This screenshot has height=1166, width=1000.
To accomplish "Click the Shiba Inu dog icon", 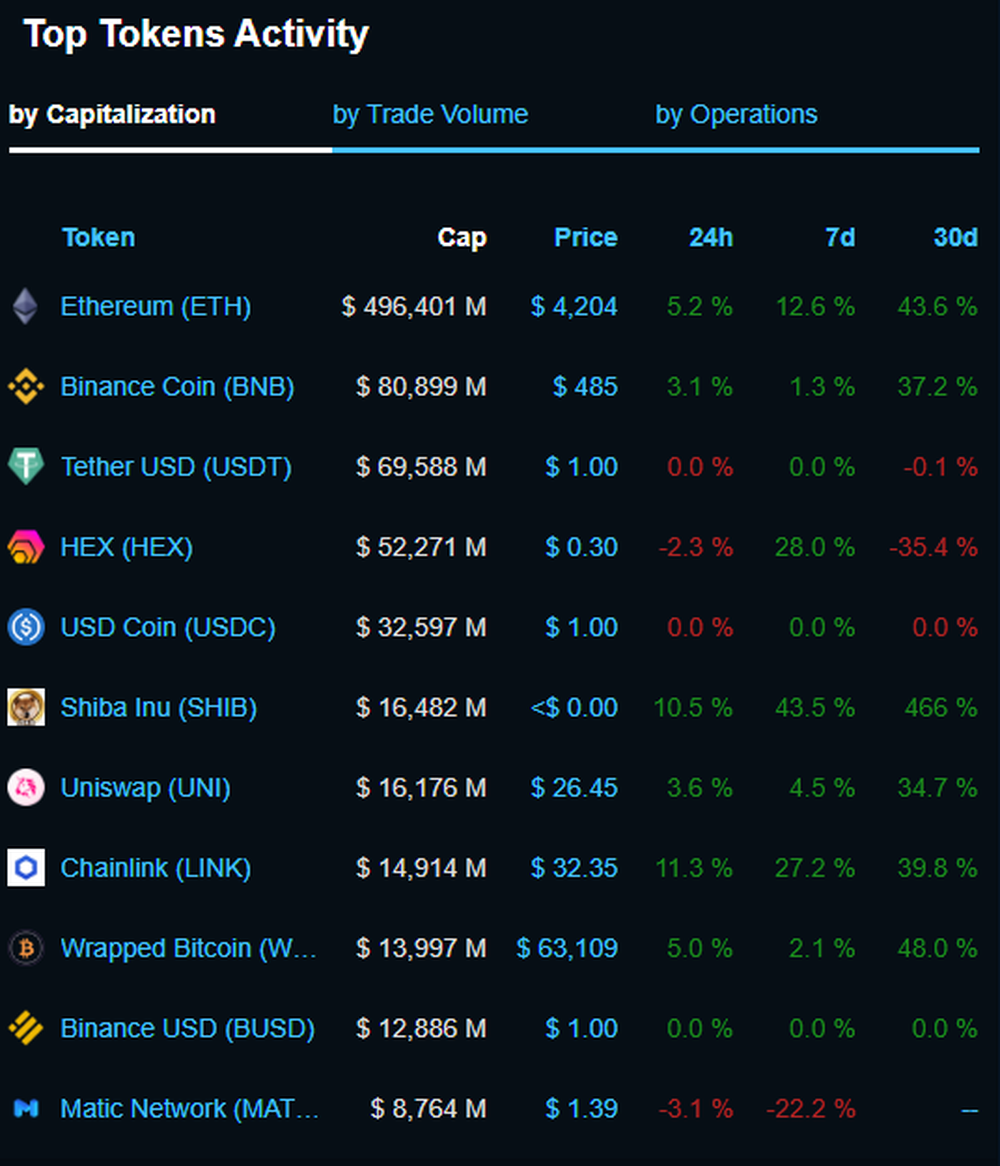I will click(26, 707).
